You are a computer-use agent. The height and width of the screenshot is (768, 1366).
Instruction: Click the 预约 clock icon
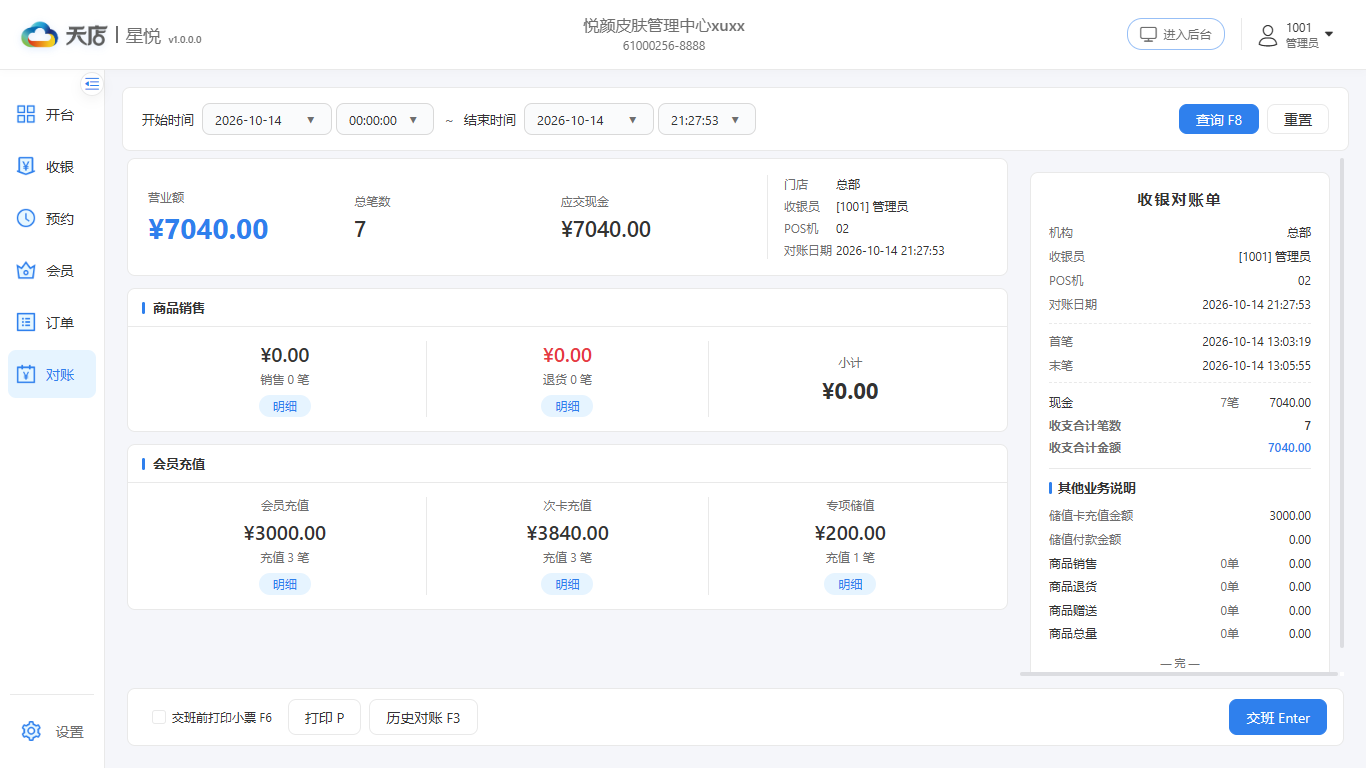27,219
